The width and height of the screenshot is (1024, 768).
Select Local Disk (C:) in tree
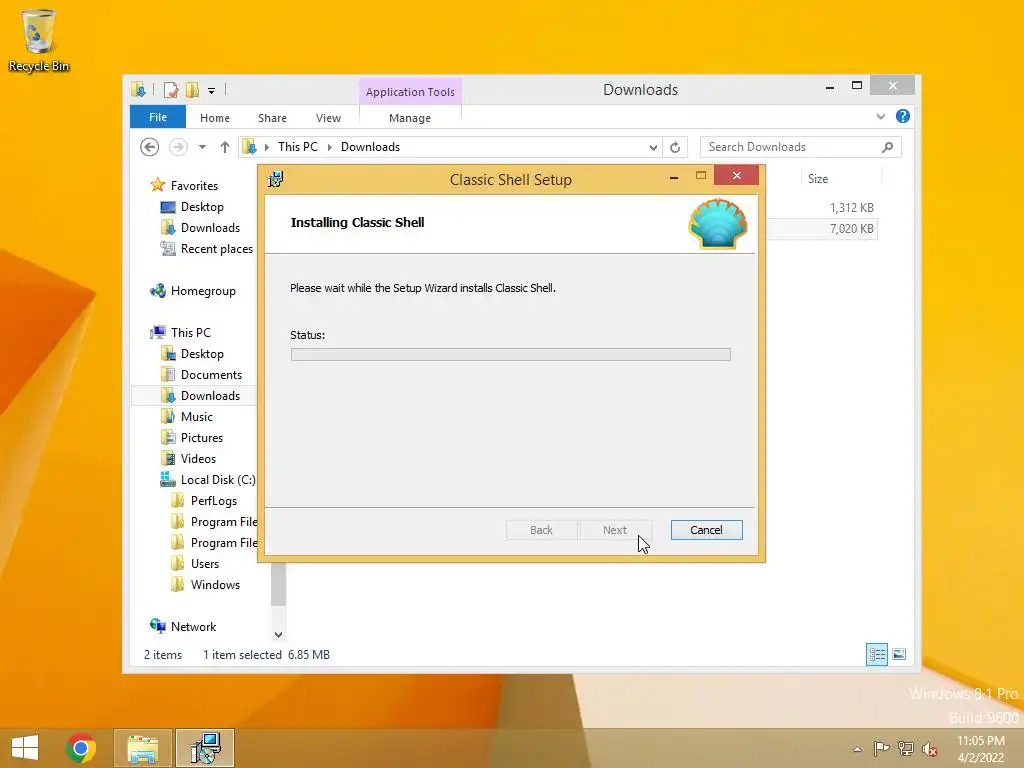coord(217,479)
